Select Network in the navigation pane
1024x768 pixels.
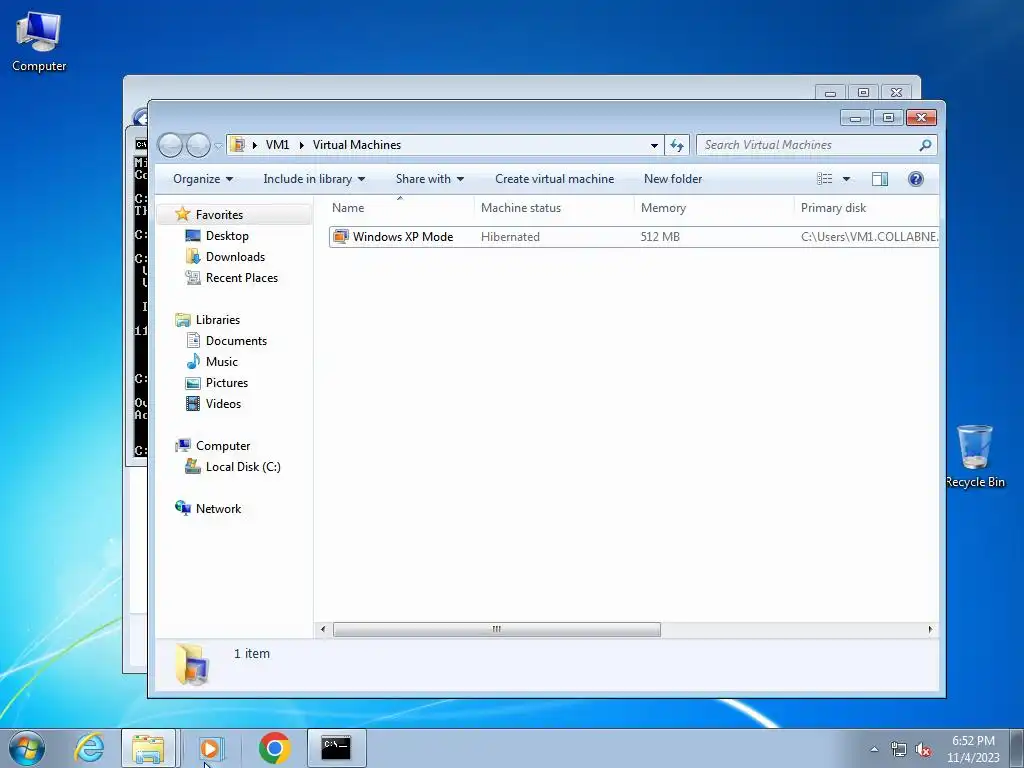point(218,509)
